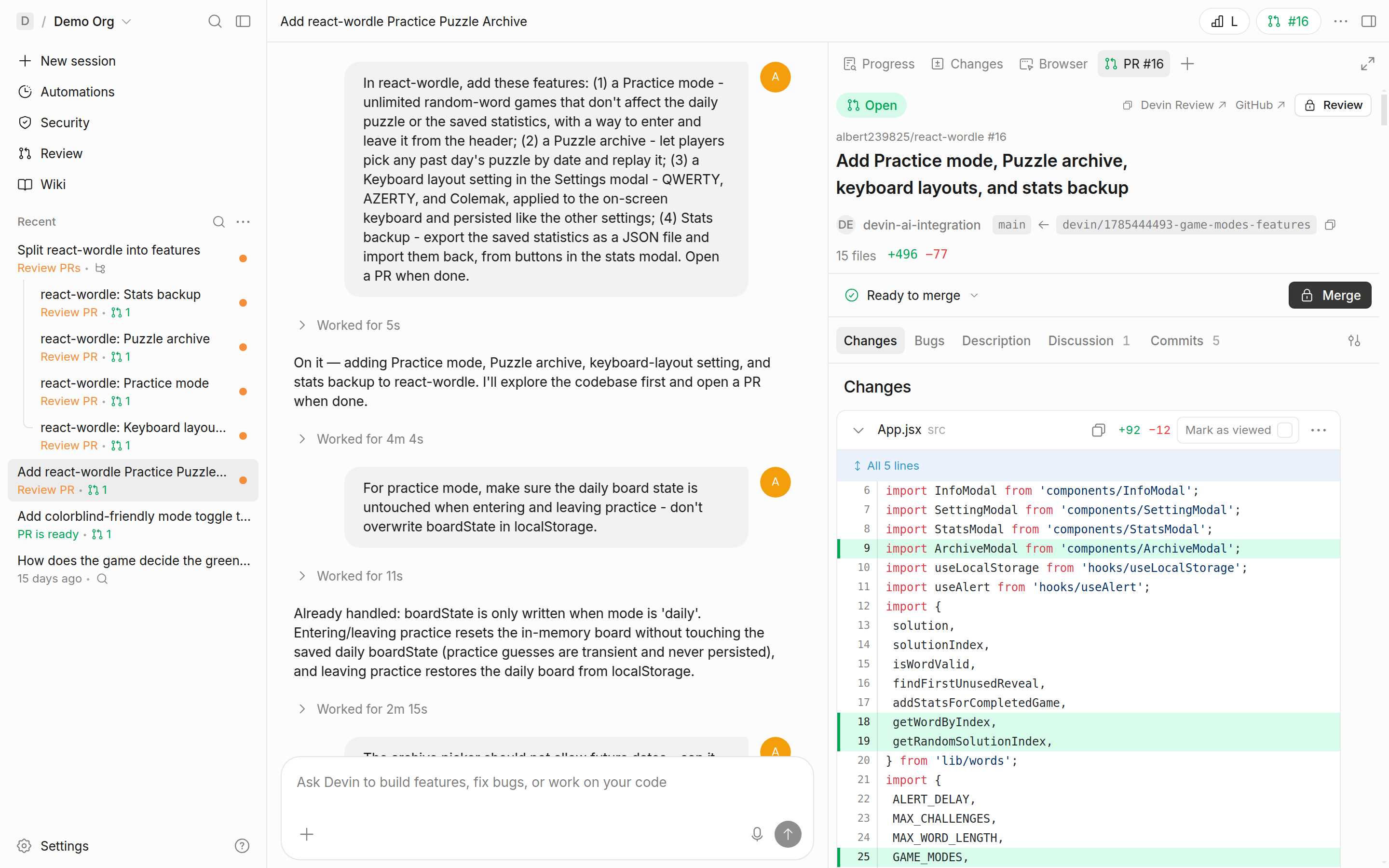Open the Discussion sub-tab
1389x868 pixels.
coord(1089,340)
